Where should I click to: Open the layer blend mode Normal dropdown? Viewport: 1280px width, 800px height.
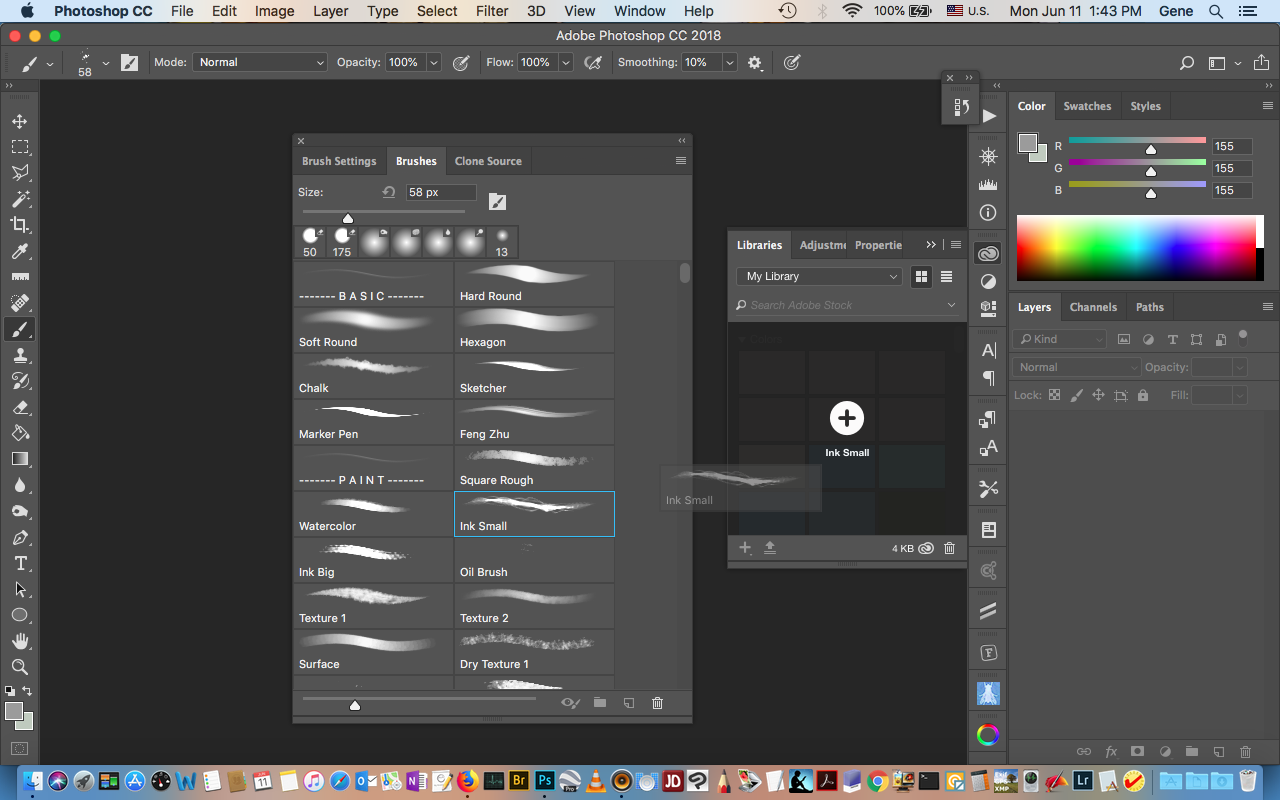pyautogui.click(x=1076, y=367)
